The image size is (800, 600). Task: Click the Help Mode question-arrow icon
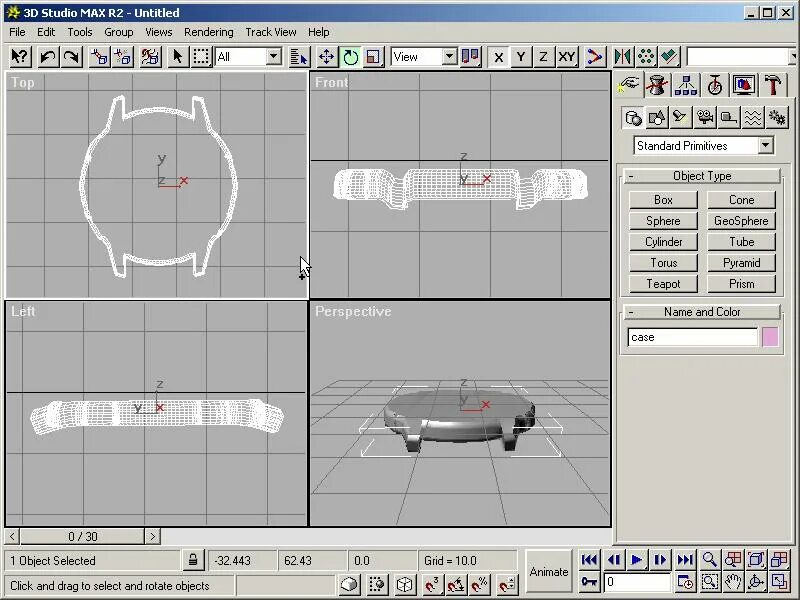click(20, 57)
